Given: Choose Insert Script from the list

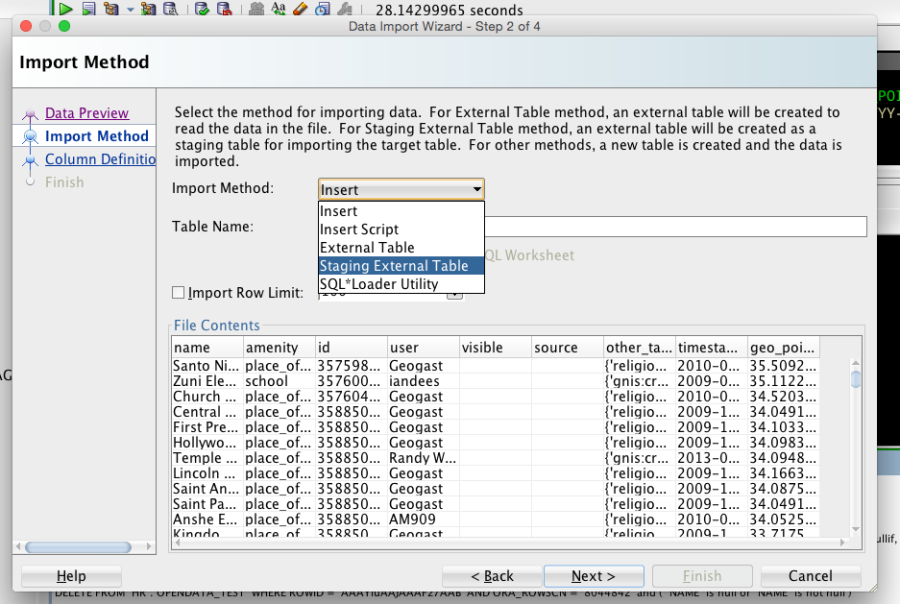Looking at the screenshot, I should (401, 229).
